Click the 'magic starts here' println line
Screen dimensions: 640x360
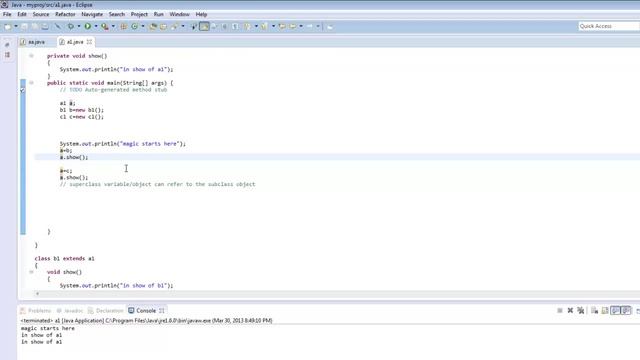point(122,144)
